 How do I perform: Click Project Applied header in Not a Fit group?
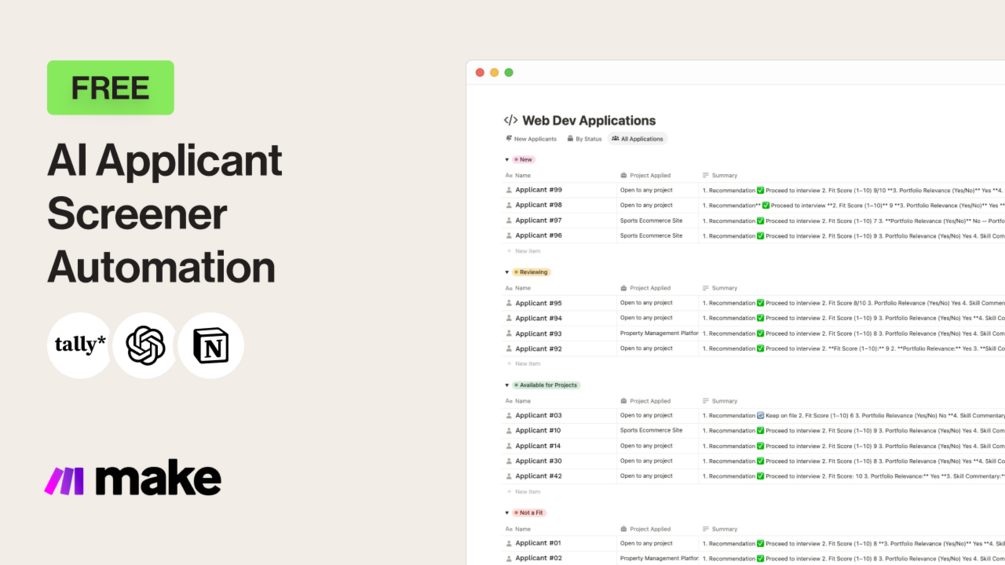645,529
